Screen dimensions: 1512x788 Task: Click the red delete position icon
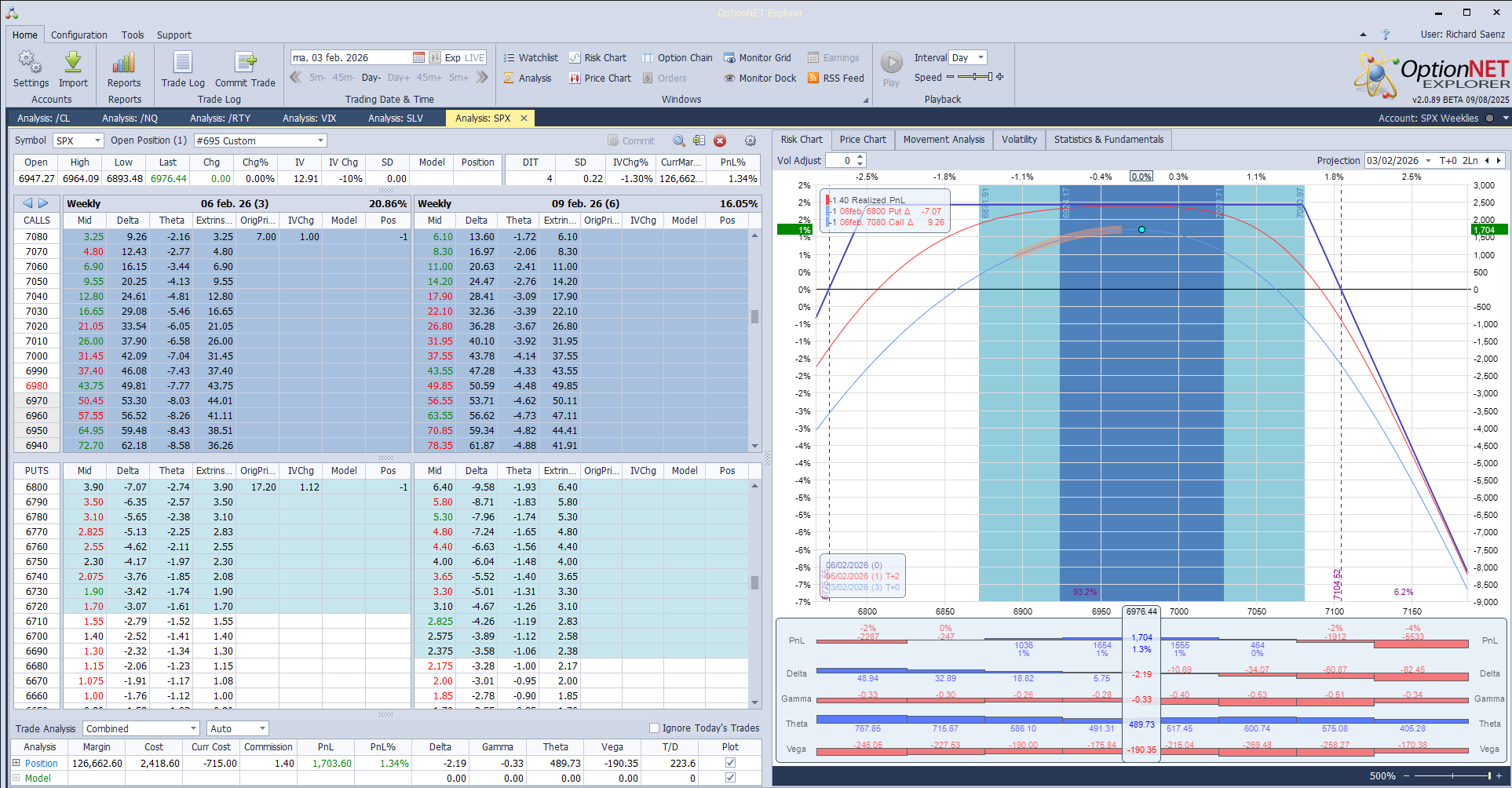720,141
